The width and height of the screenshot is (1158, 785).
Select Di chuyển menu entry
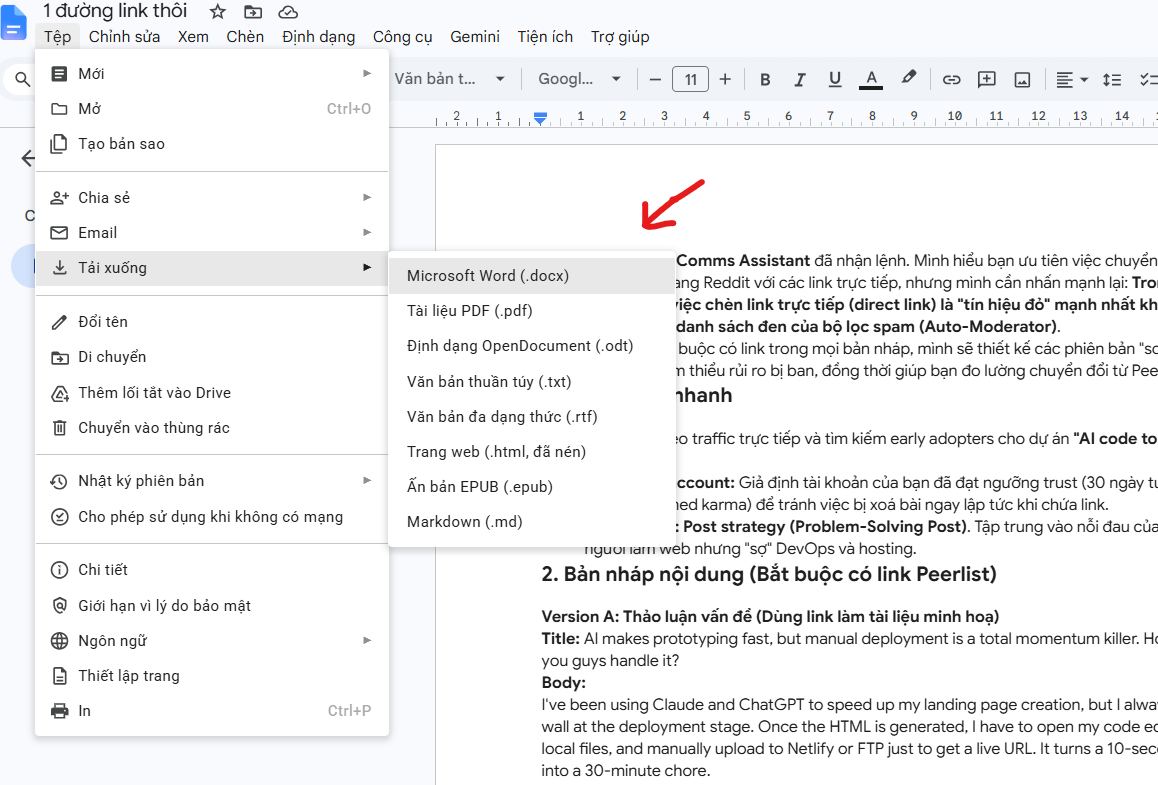pyautogui.click(x=212, y=357)
